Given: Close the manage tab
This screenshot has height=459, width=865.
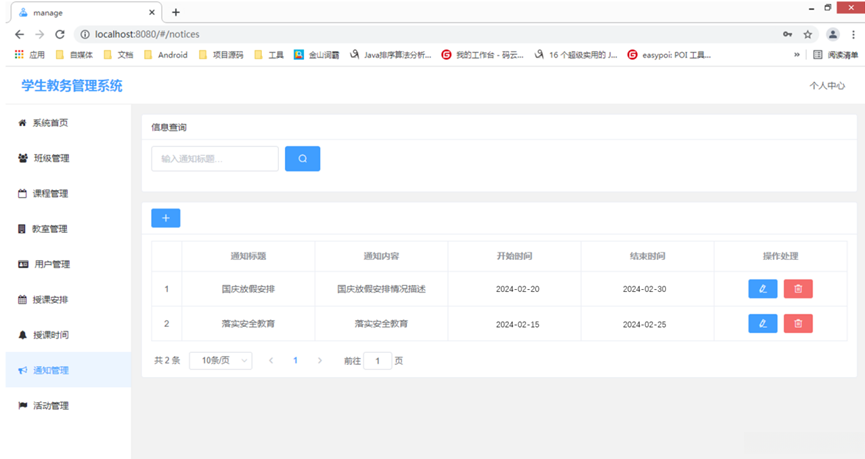Looking at the screenshot, I should click(152, 12).
